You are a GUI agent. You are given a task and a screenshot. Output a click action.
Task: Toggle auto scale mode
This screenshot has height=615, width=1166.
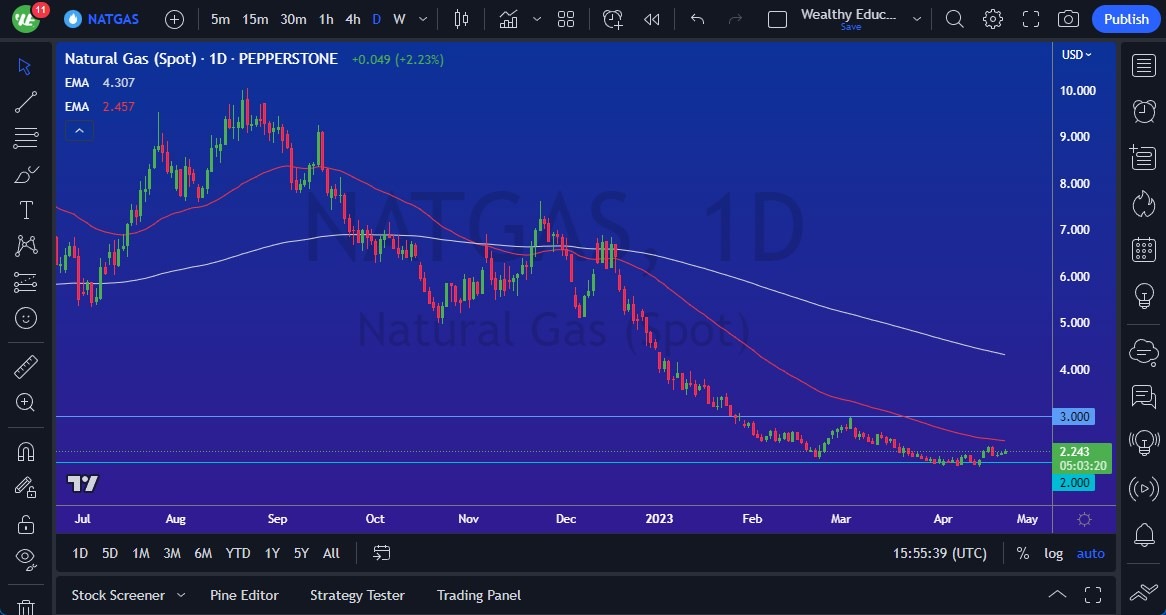1090,553
